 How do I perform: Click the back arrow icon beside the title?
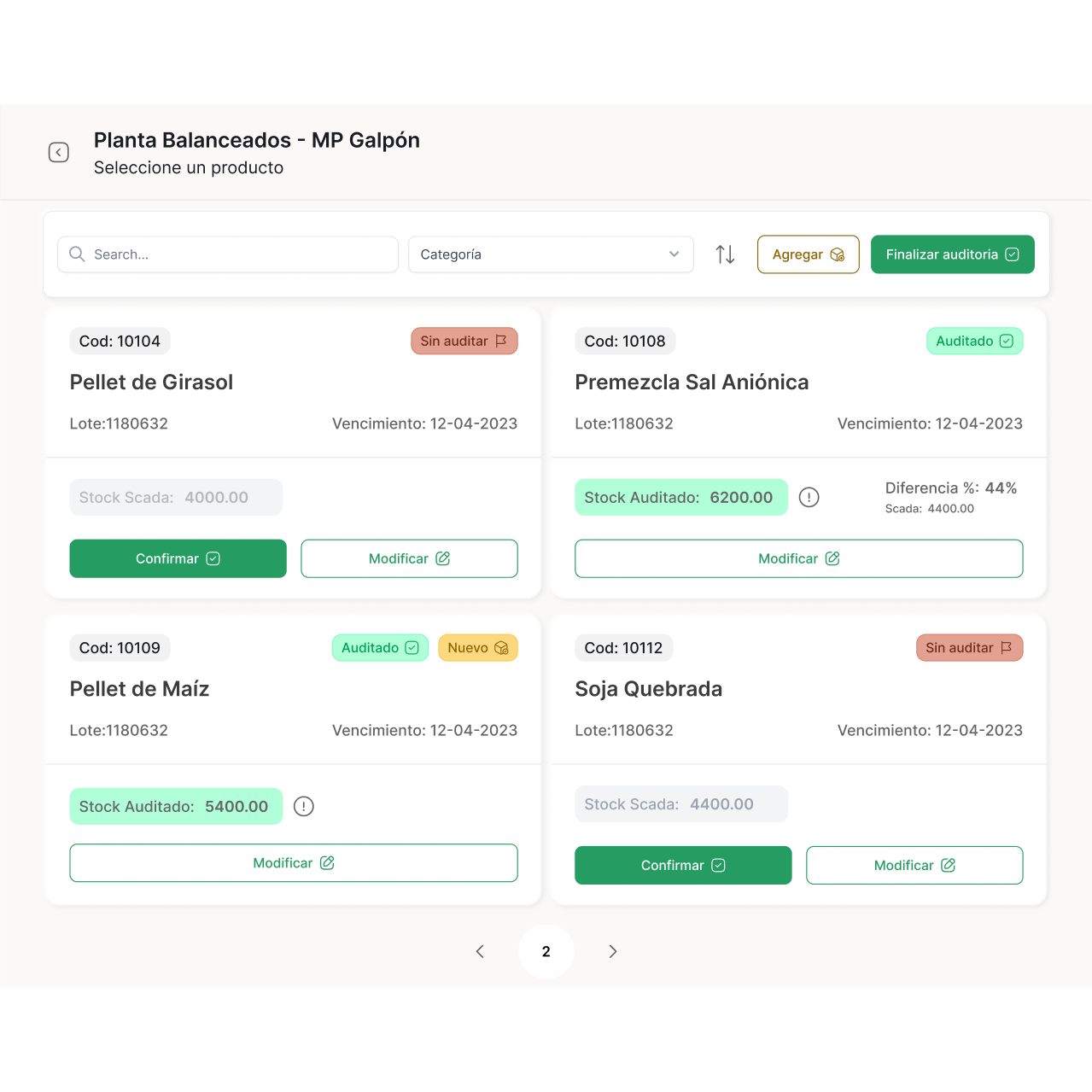58,153
